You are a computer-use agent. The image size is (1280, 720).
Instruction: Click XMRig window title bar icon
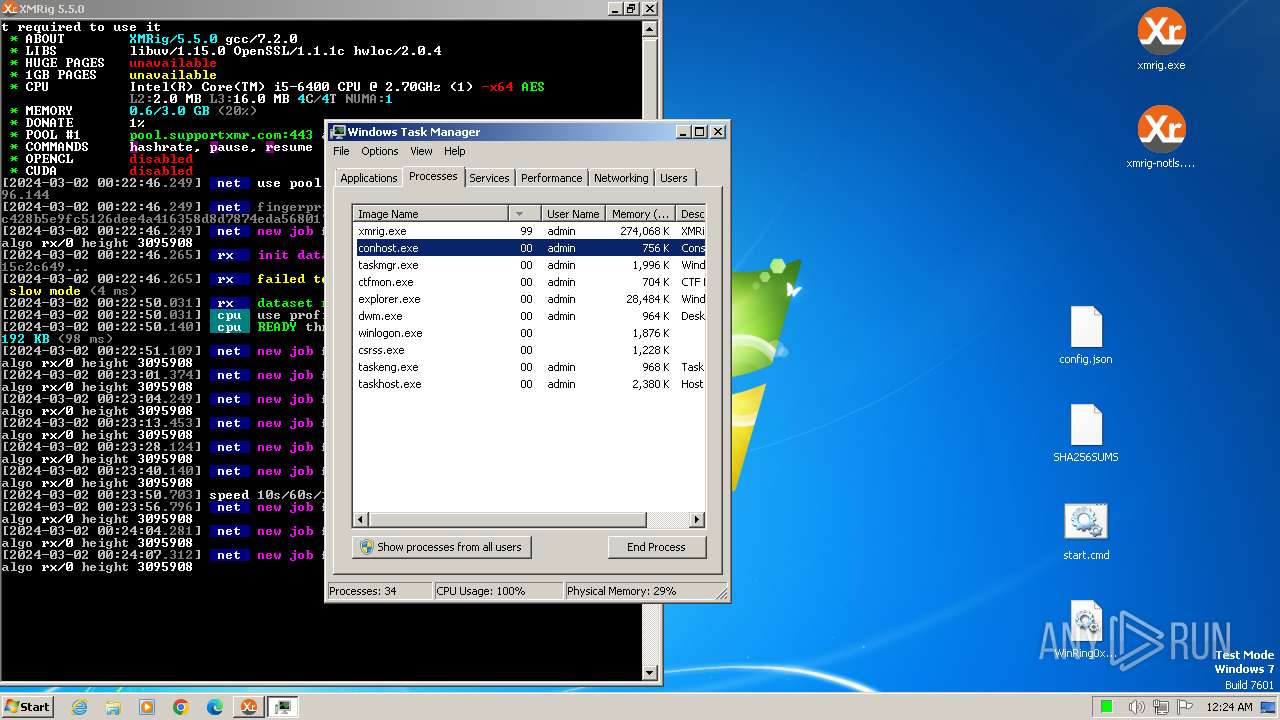click(9, 8)
